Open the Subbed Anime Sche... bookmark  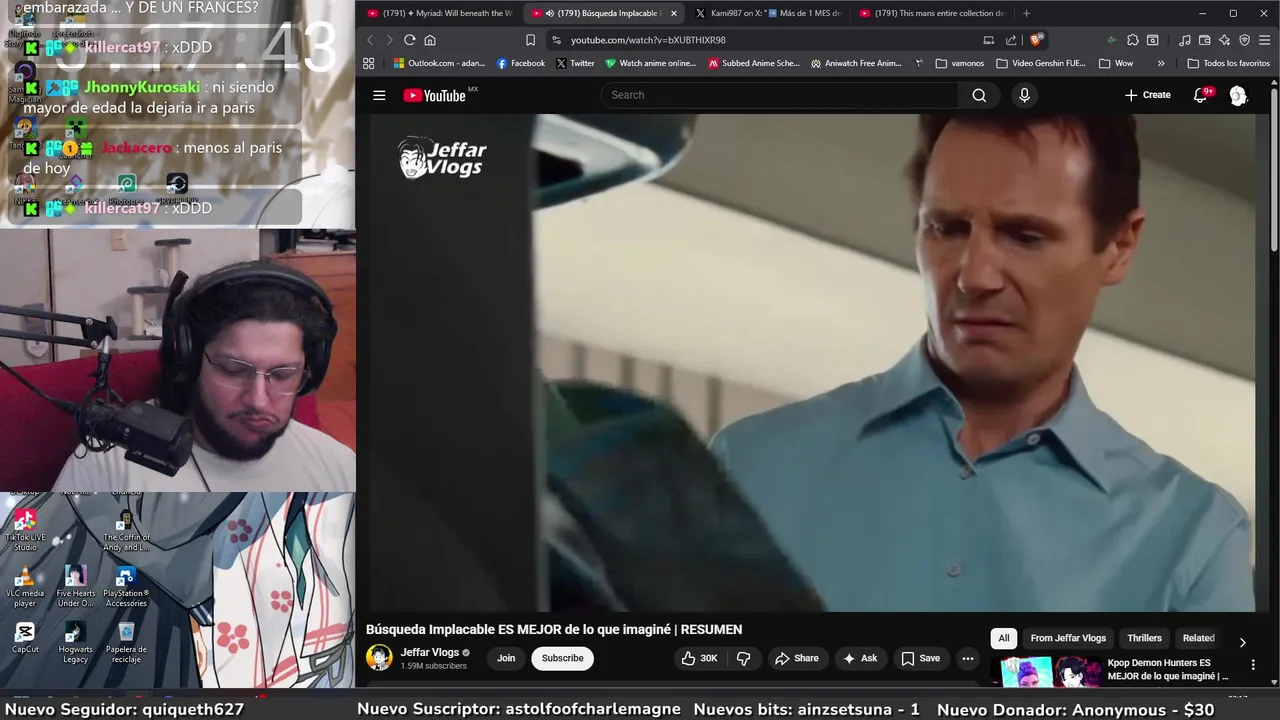click(754, 63)
